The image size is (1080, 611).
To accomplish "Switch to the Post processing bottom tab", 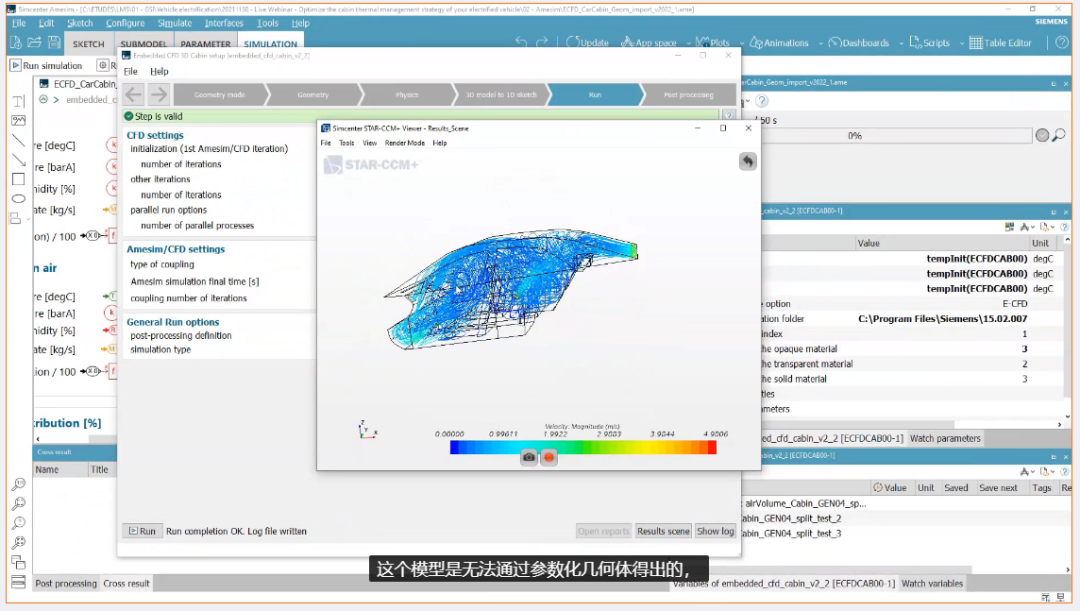I will pos(66,583).
